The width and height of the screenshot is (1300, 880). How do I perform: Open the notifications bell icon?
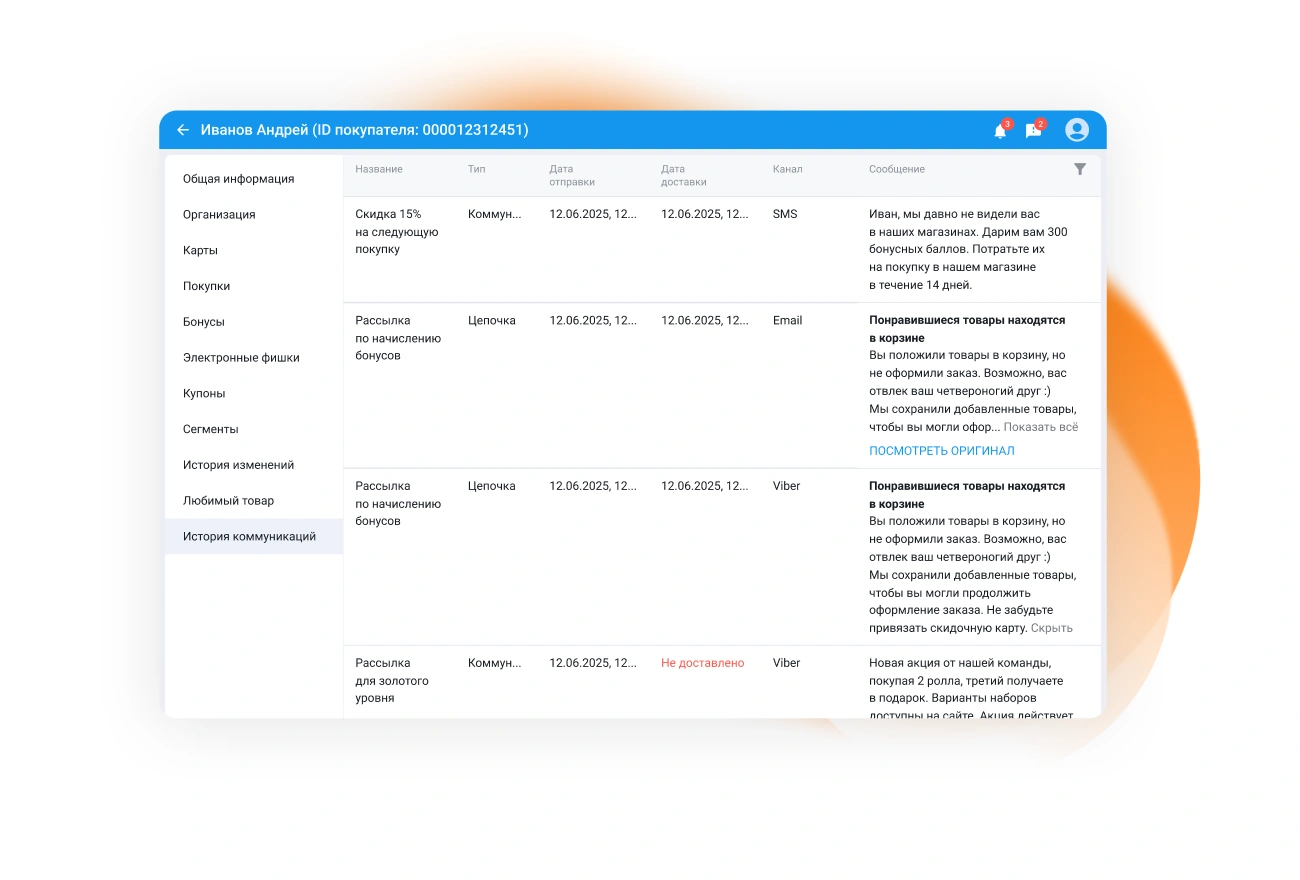1000,130
